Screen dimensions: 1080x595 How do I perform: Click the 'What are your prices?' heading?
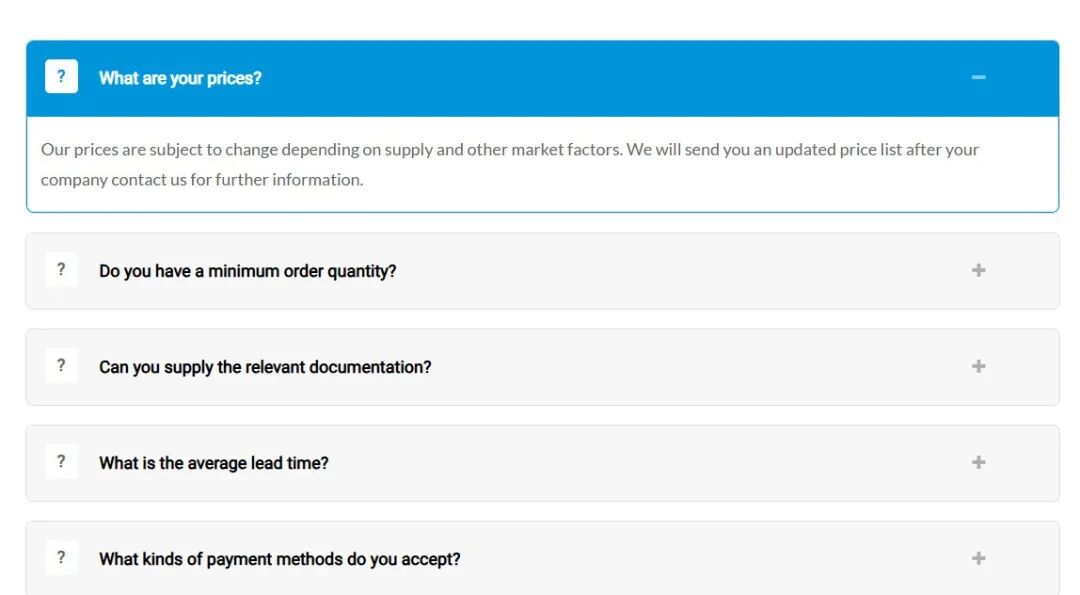pos(180,78)
